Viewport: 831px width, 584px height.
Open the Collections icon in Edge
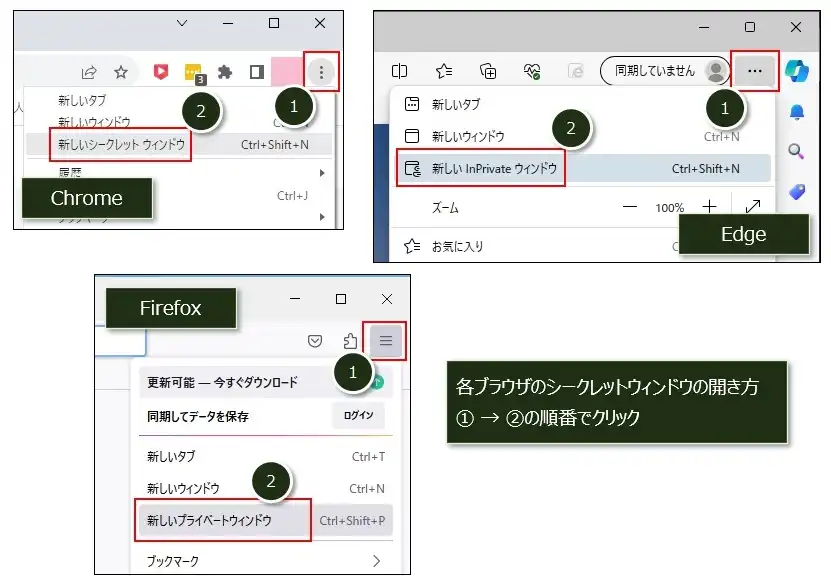[488, 70]
